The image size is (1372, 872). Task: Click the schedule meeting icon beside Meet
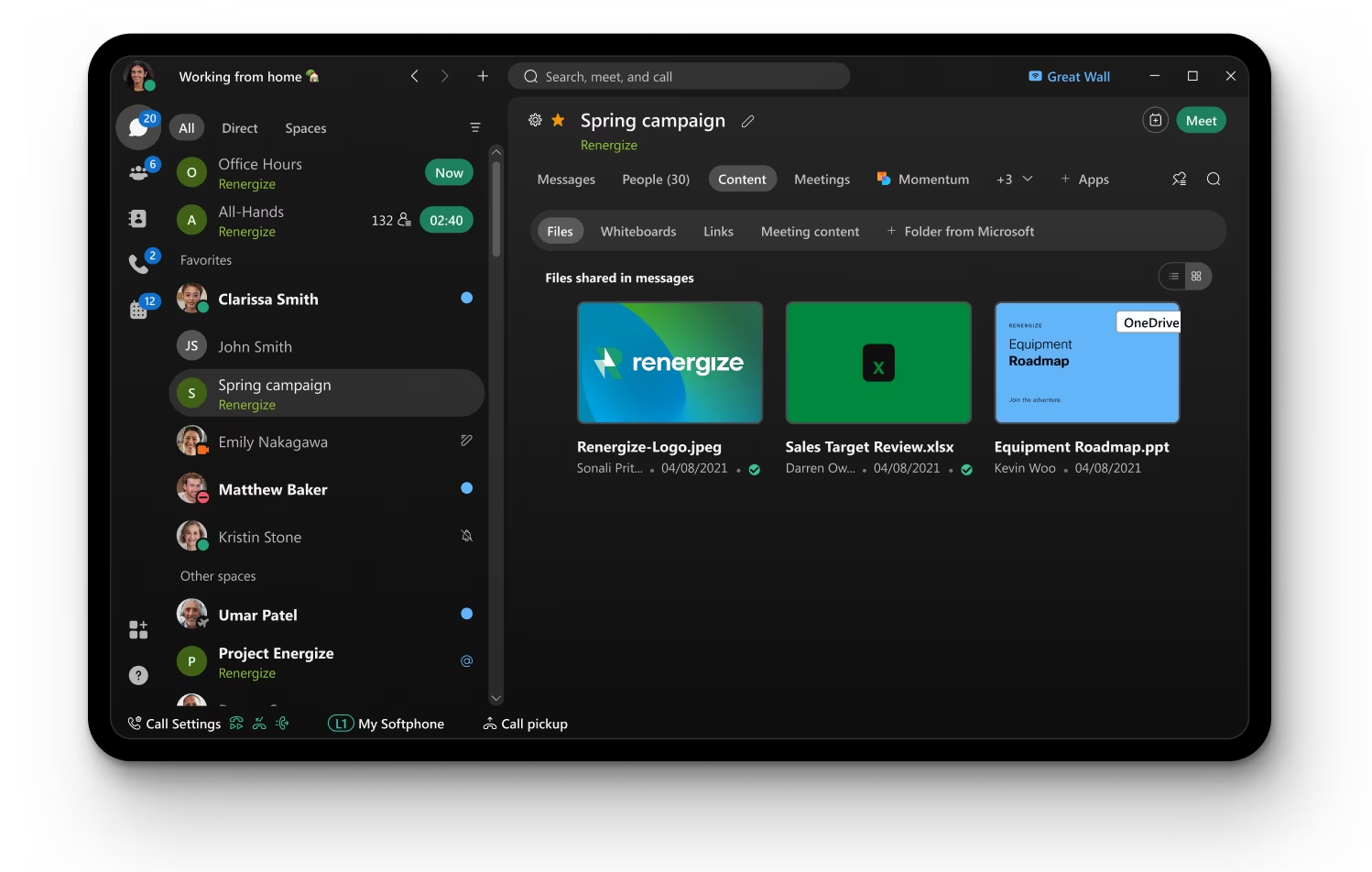coord(1156,120)
